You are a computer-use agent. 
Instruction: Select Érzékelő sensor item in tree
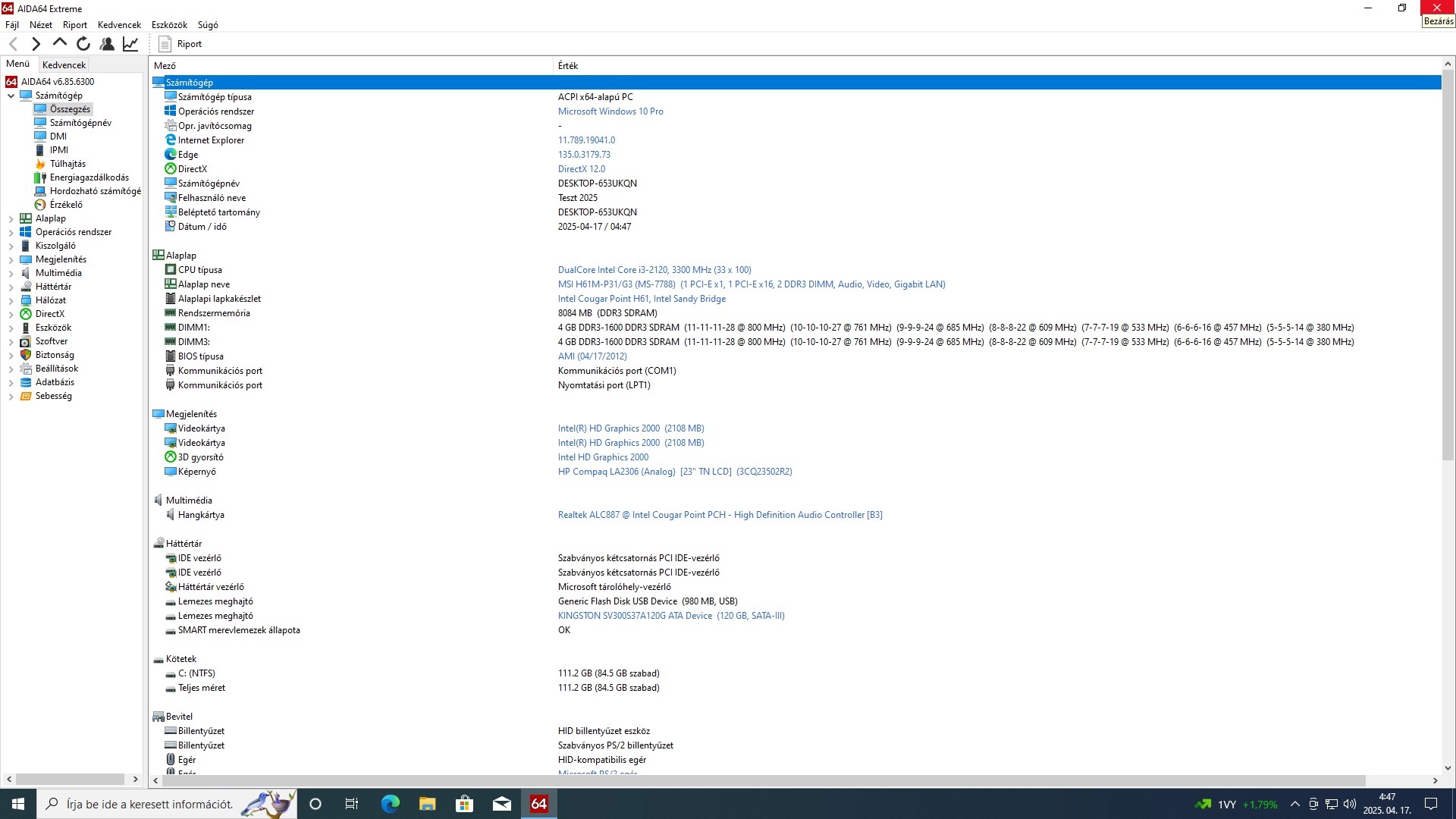coord(66,205)
